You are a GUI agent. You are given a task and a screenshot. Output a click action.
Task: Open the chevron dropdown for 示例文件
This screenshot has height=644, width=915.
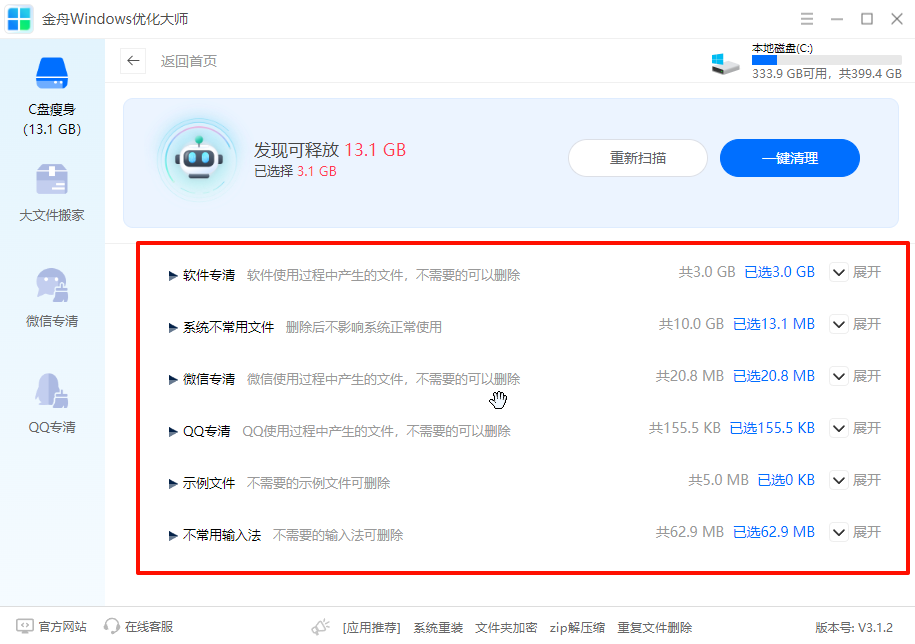coord(839,480)
